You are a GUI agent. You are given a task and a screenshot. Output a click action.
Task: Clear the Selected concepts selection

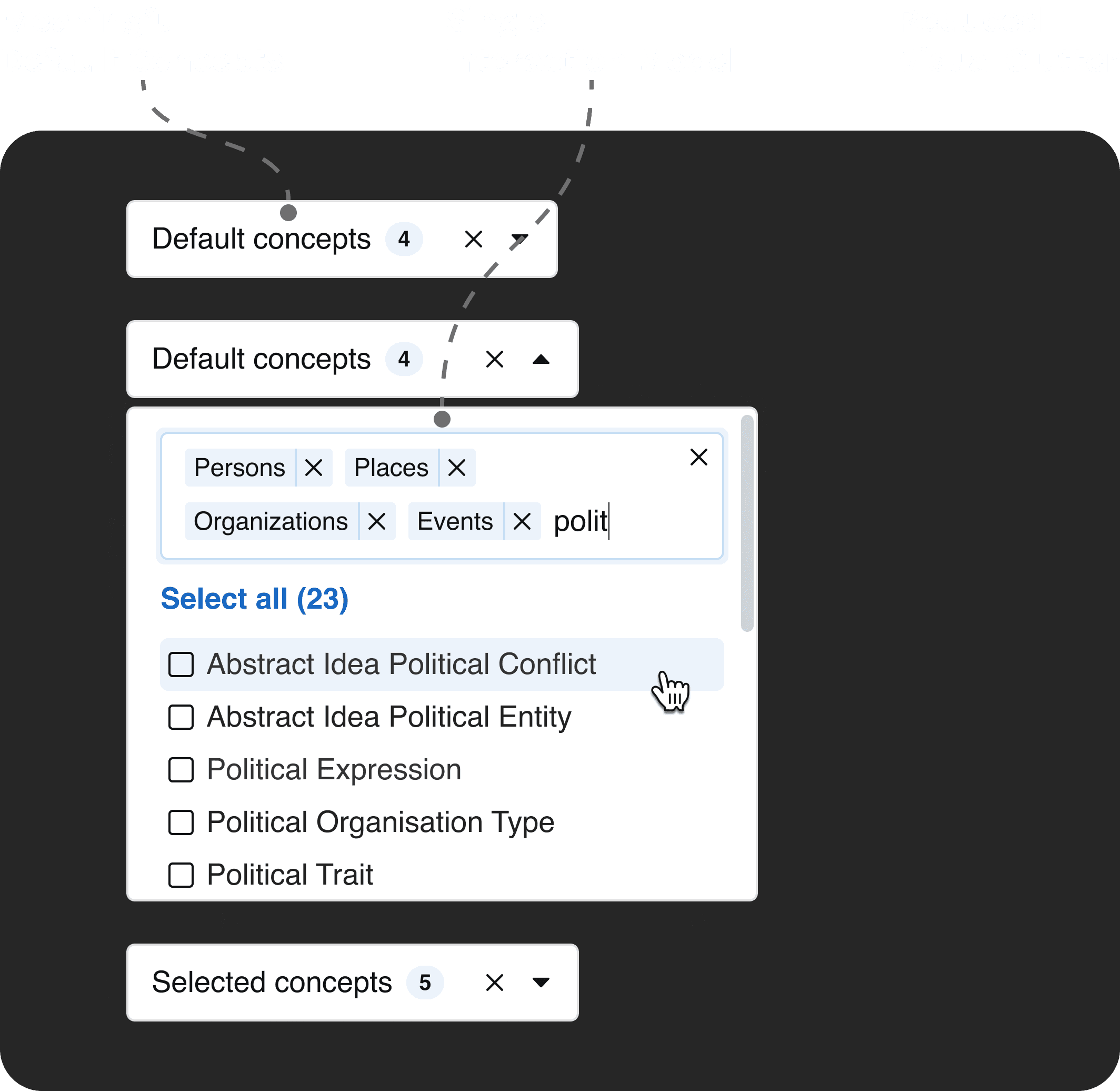[x=495, y=982]
